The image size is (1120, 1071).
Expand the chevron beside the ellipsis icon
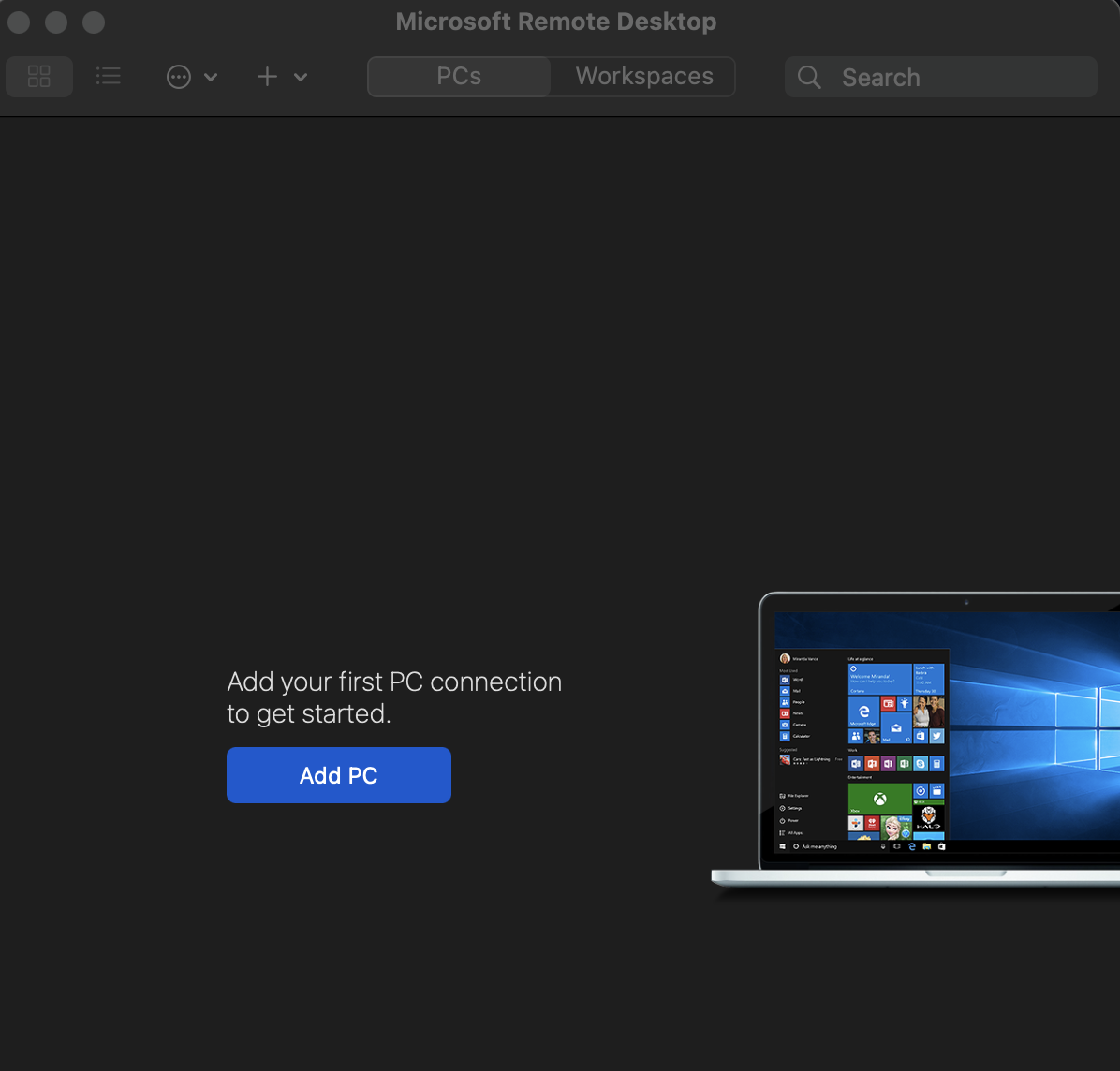[211, 77]
